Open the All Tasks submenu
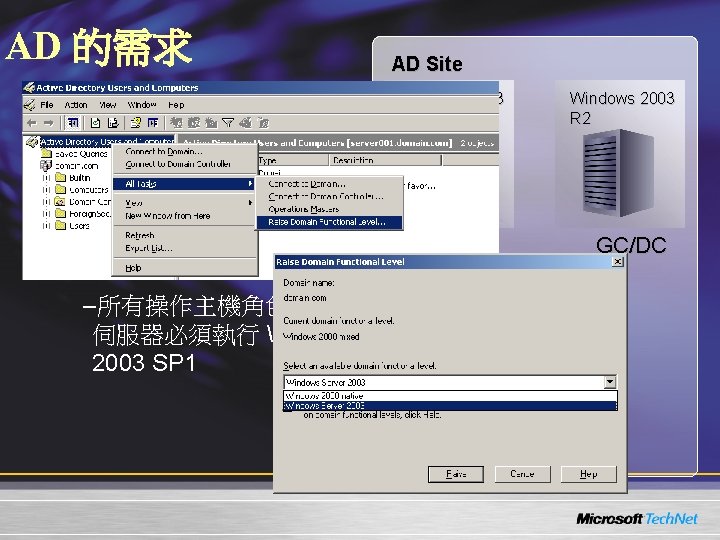Screen dimensions: 720x540 pos(185,184)
